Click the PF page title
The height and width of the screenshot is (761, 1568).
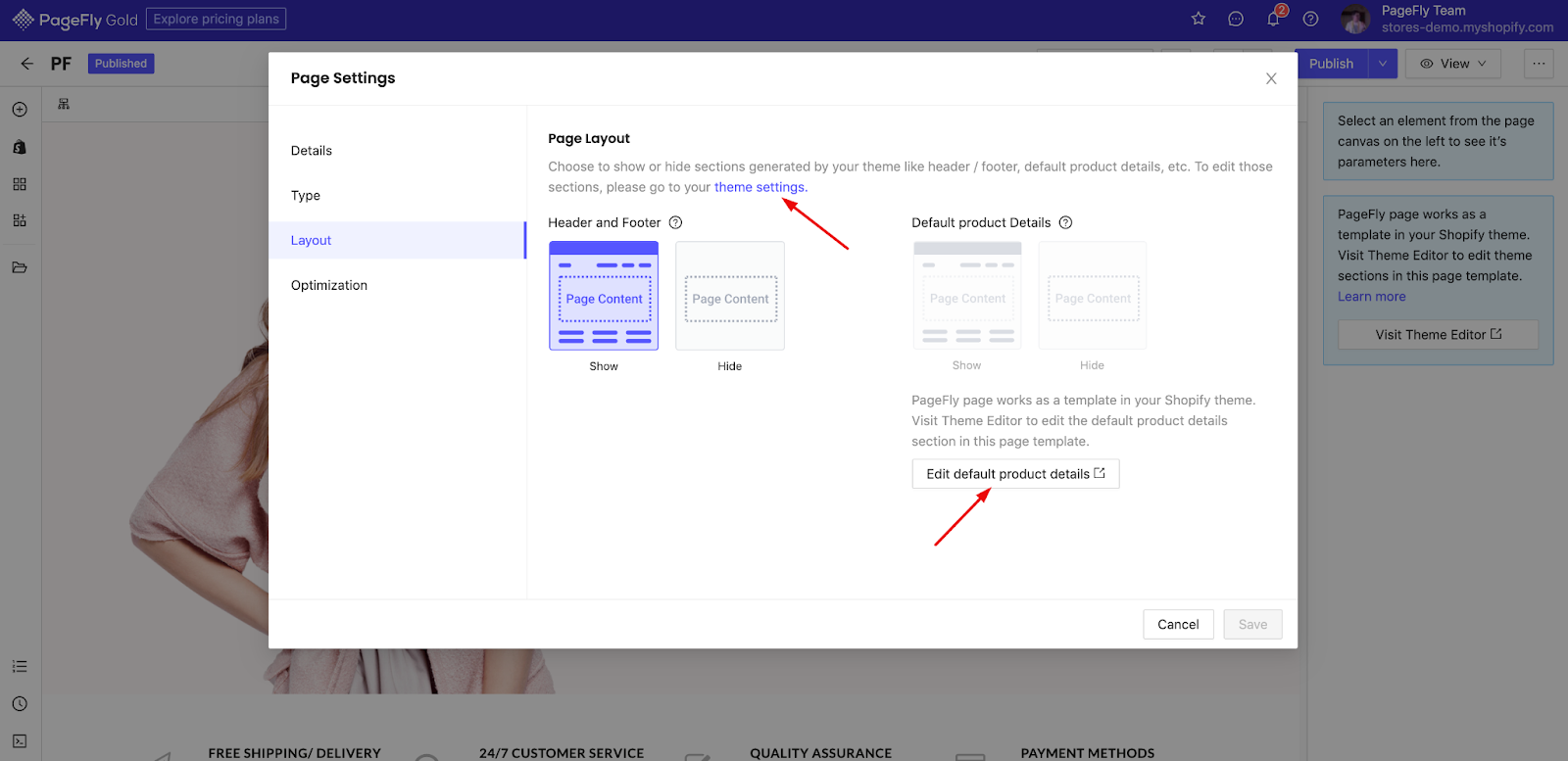(x=61, y=64)
